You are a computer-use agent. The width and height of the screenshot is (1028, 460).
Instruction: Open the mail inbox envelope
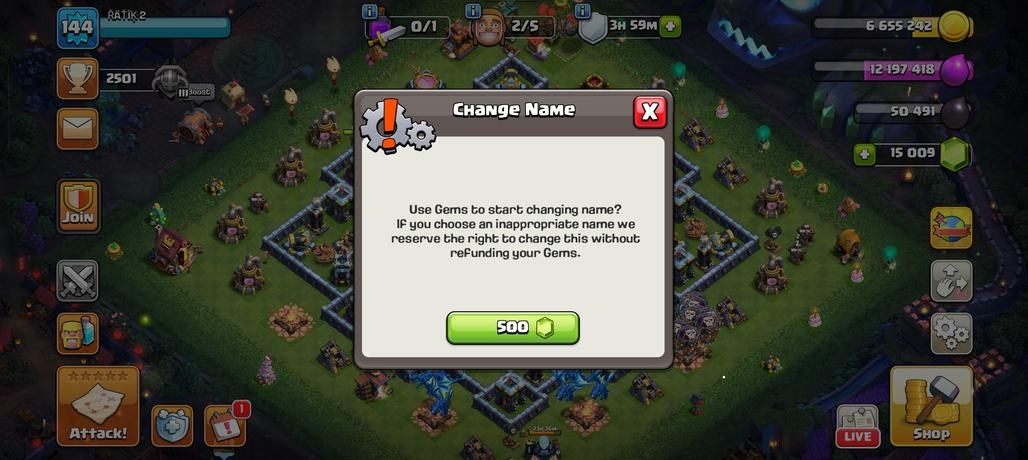click(x=77, y=128)
